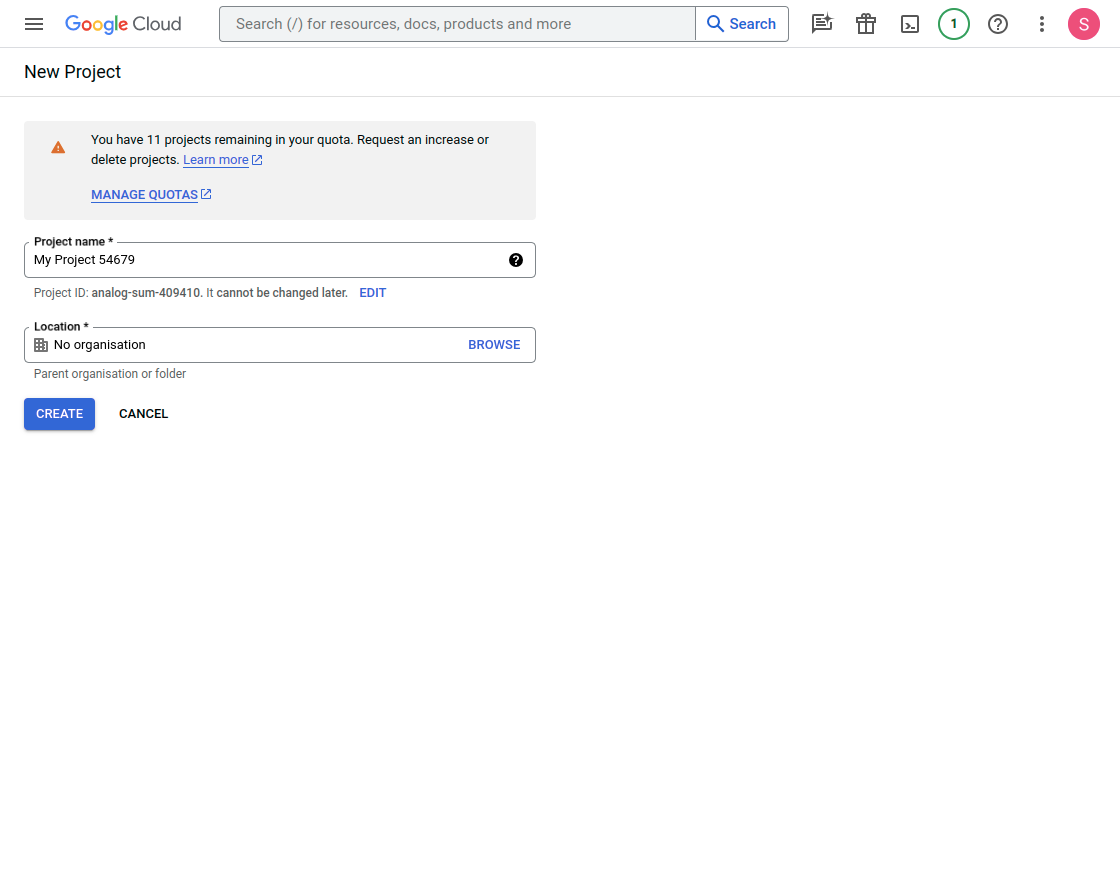
Task: Click the organisation building icon in Location
Action: [41, 345]
